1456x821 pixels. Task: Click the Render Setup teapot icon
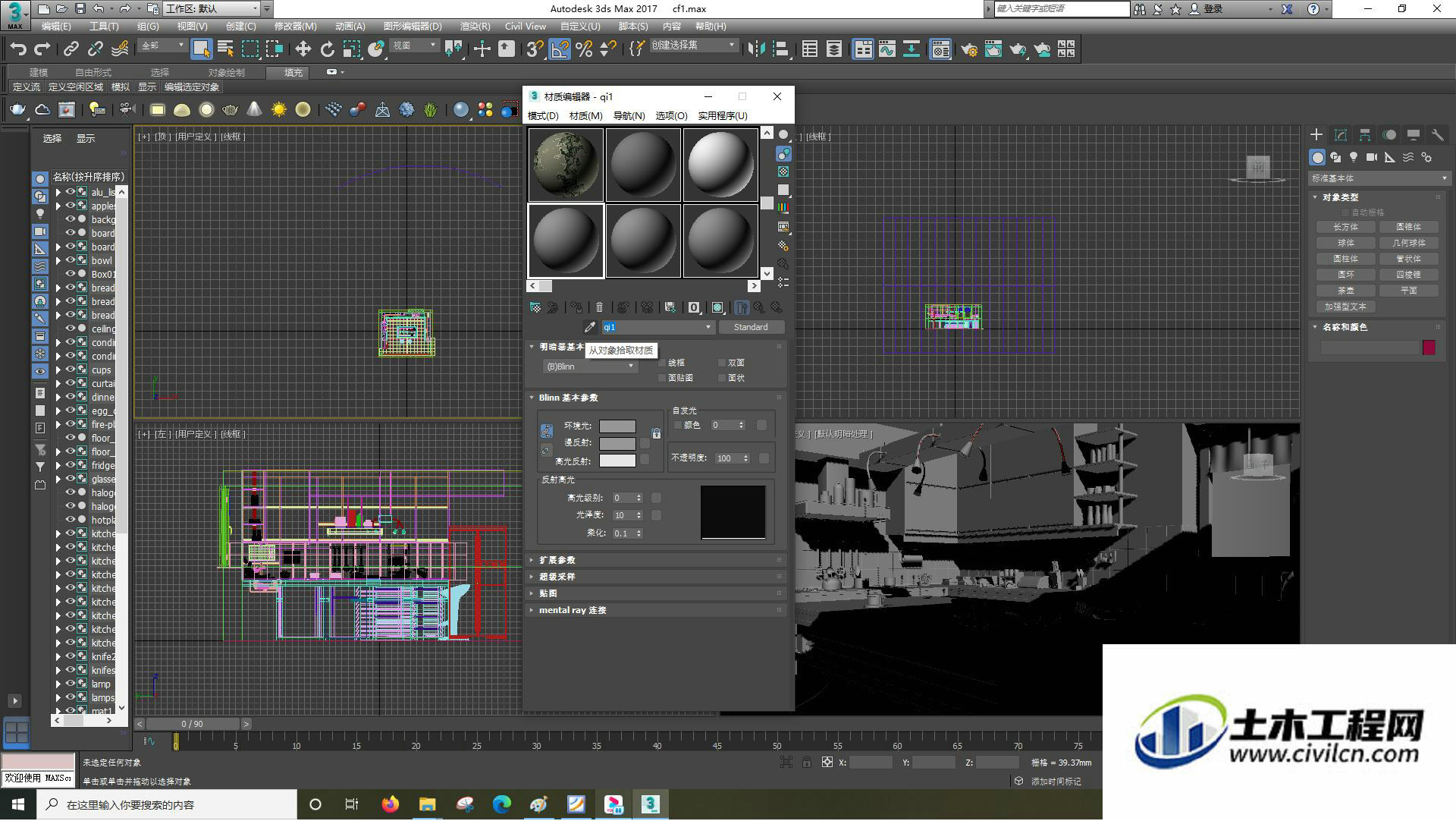[x=968, y=49]
